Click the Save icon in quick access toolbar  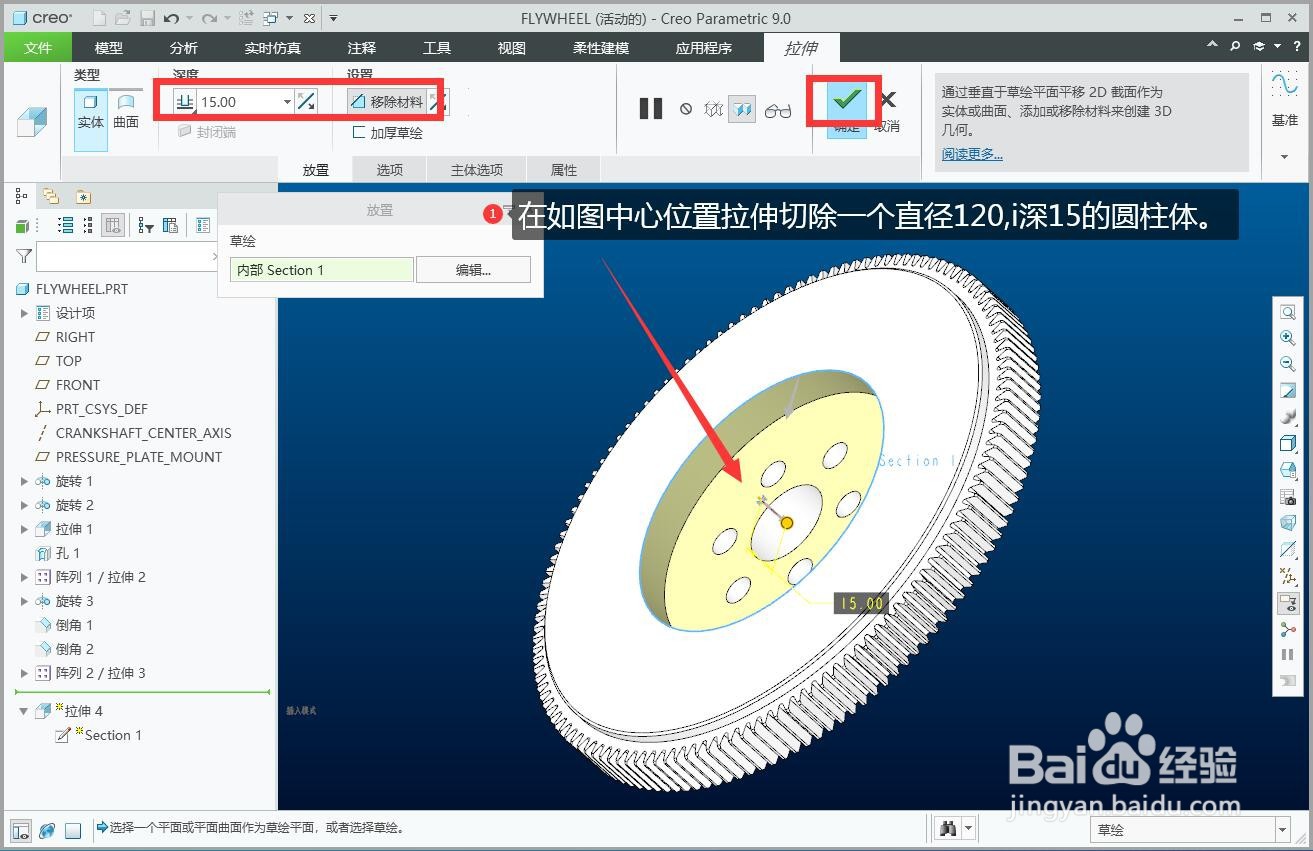(x=147, y=18)
